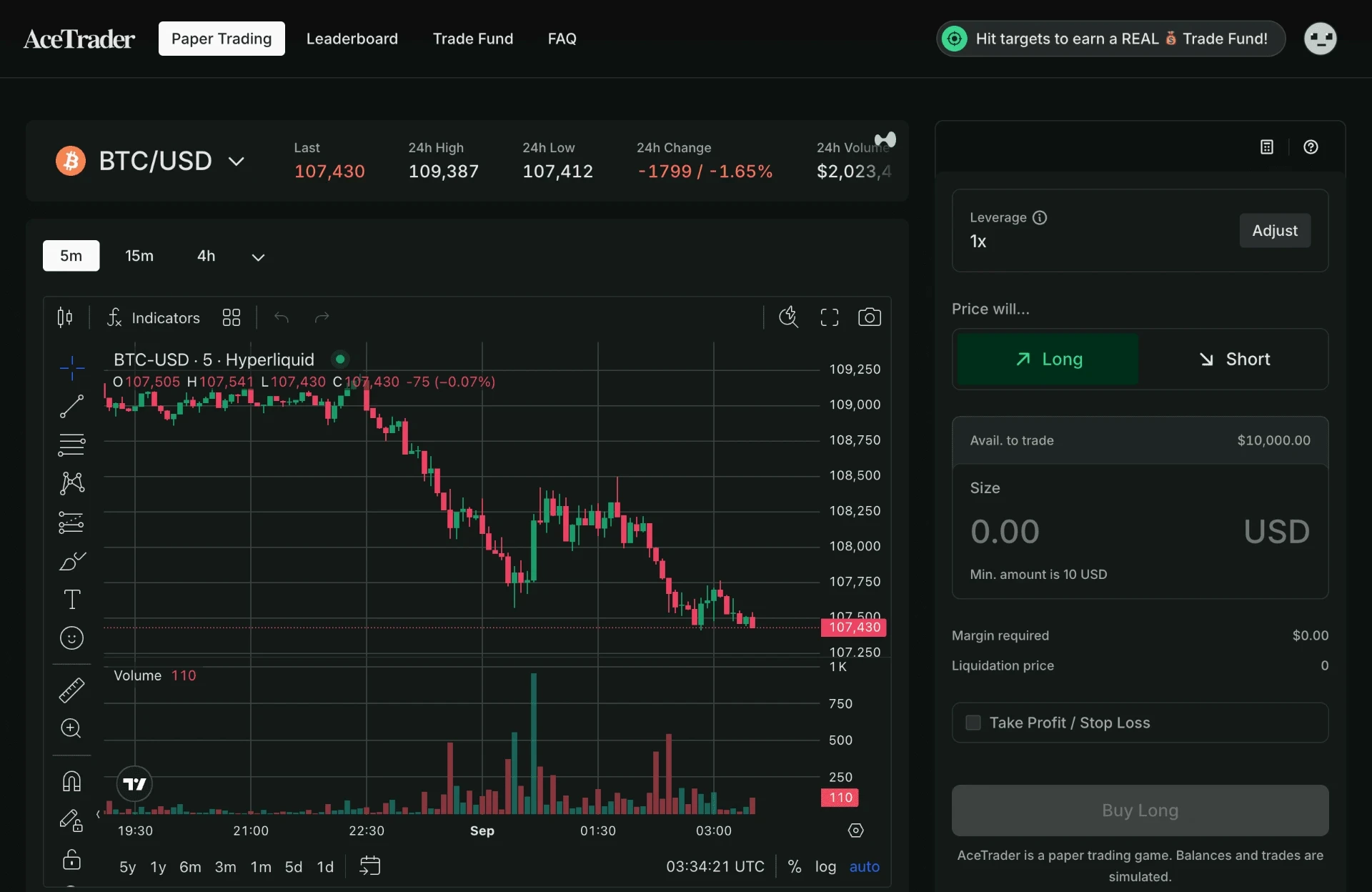Switch to the Leaderboard tab

[352, 39]
